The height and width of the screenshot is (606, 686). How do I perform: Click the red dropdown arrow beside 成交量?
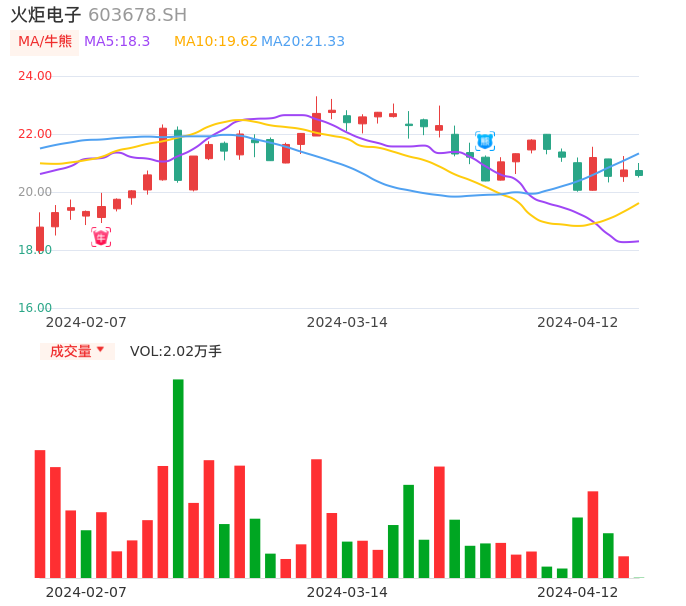[x=100, y=350]
